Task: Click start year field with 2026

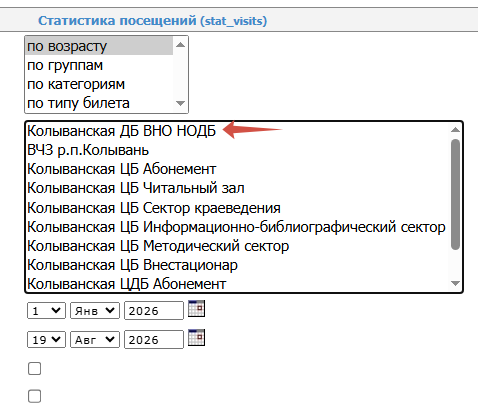Action: click(x=154, y=311)
